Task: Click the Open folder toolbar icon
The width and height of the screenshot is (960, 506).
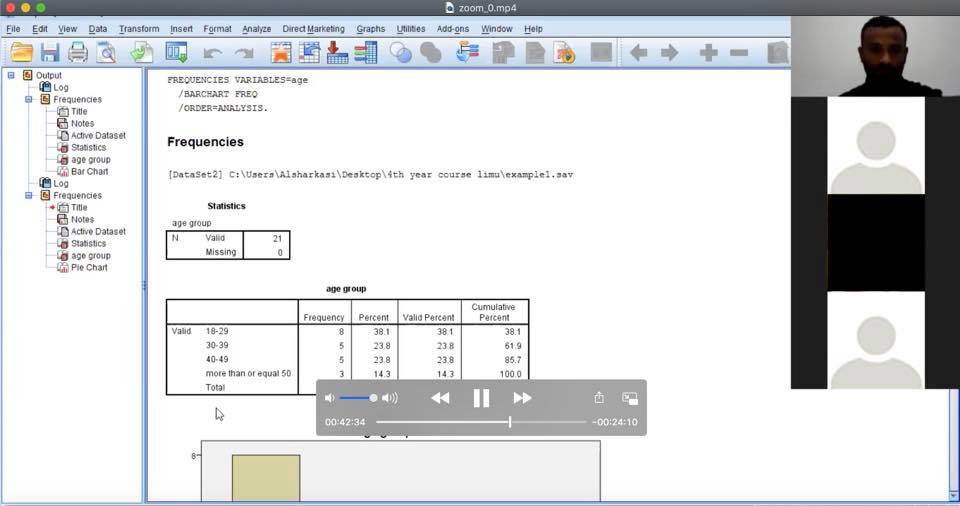Action: tap(21, 53)
